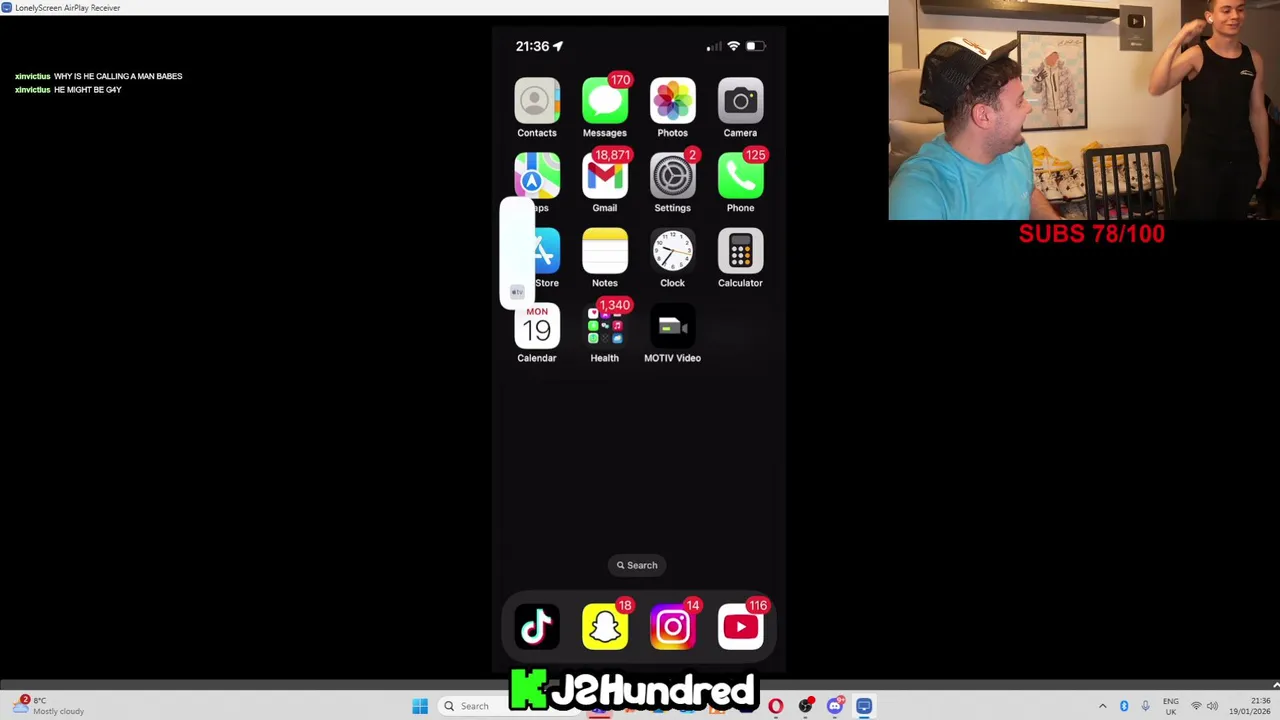
Task: Open the Phone app with 125 badge
Action: tap(741, 176)
